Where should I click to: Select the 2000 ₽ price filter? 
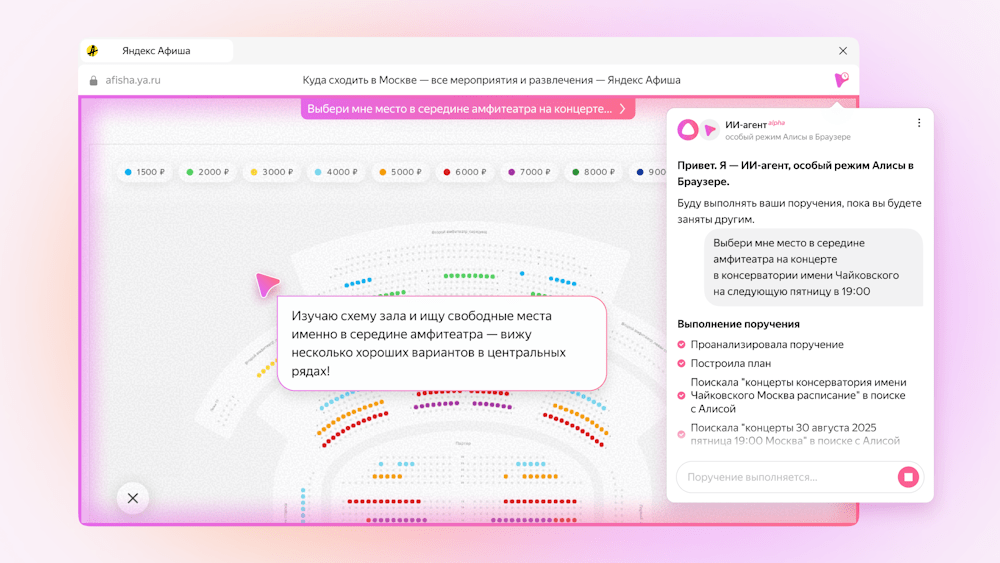[207, 172]
